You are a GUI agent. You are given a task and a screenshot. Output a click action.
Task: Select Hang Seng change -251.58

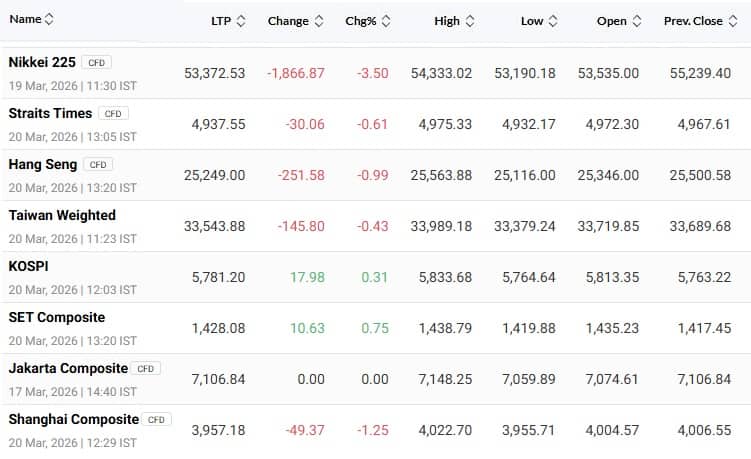point(301,175)
